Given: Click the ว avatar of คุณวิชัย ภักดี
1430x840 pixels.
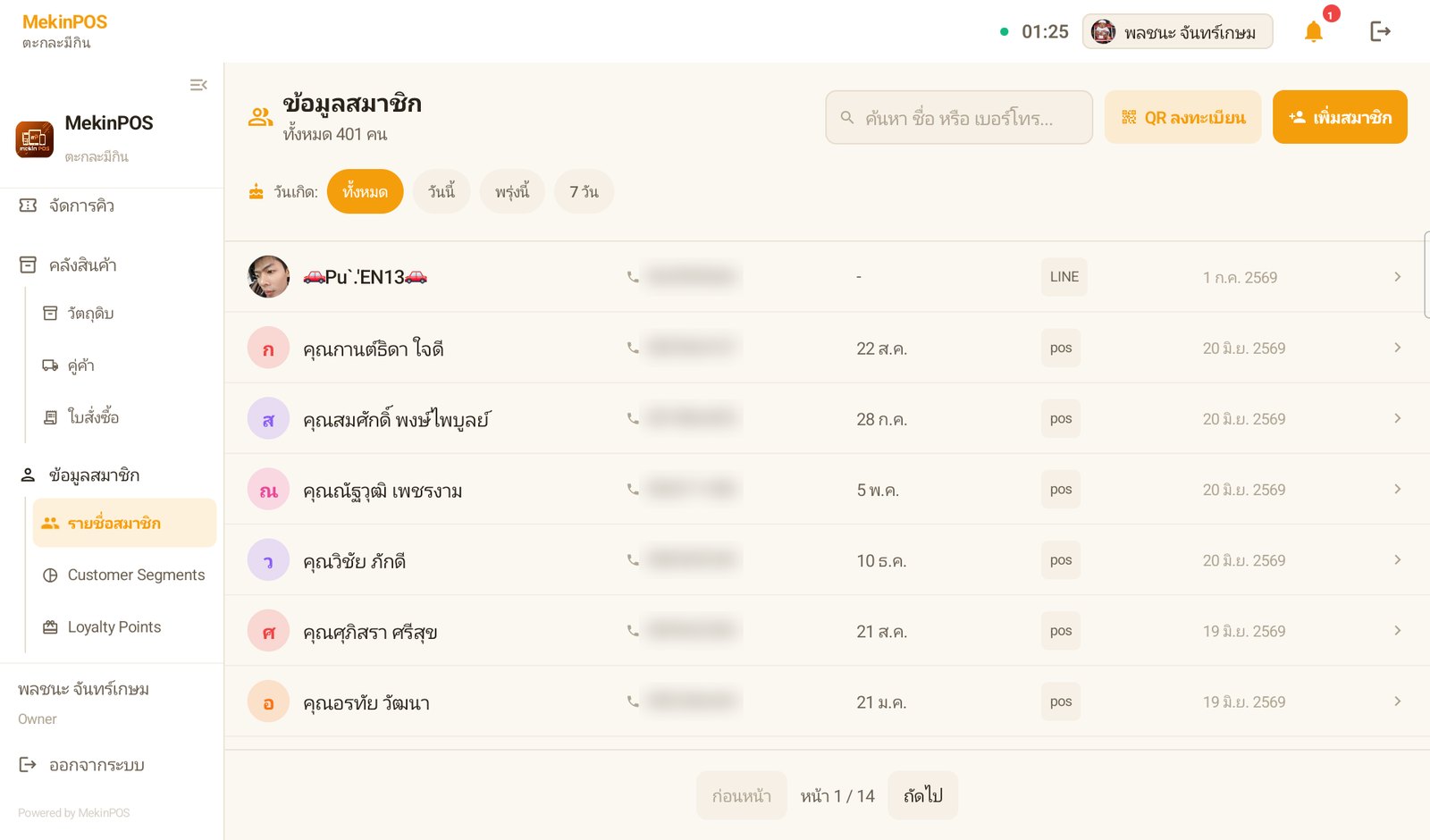Looking at the screenshot, I should [268, 560].
